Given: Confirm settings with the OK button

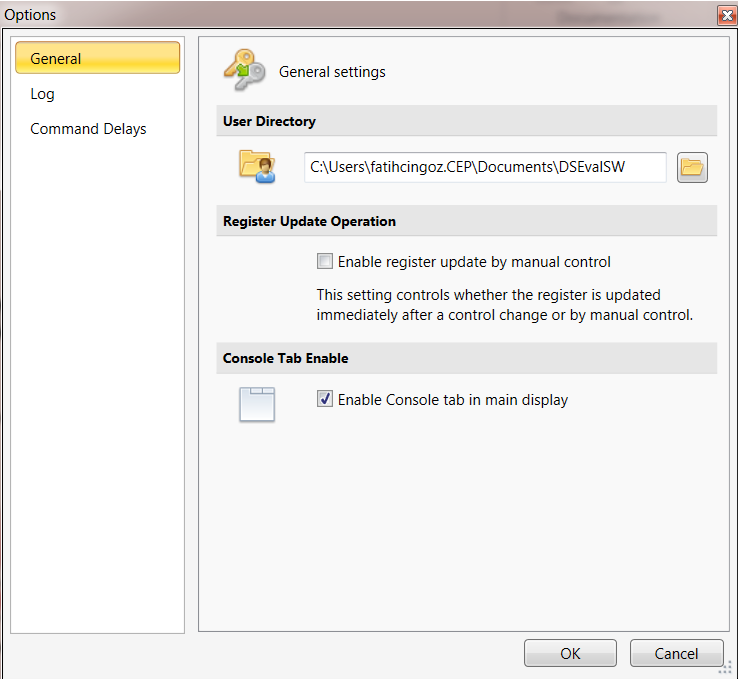Looking at the screenshot, I should coord(570,653).
